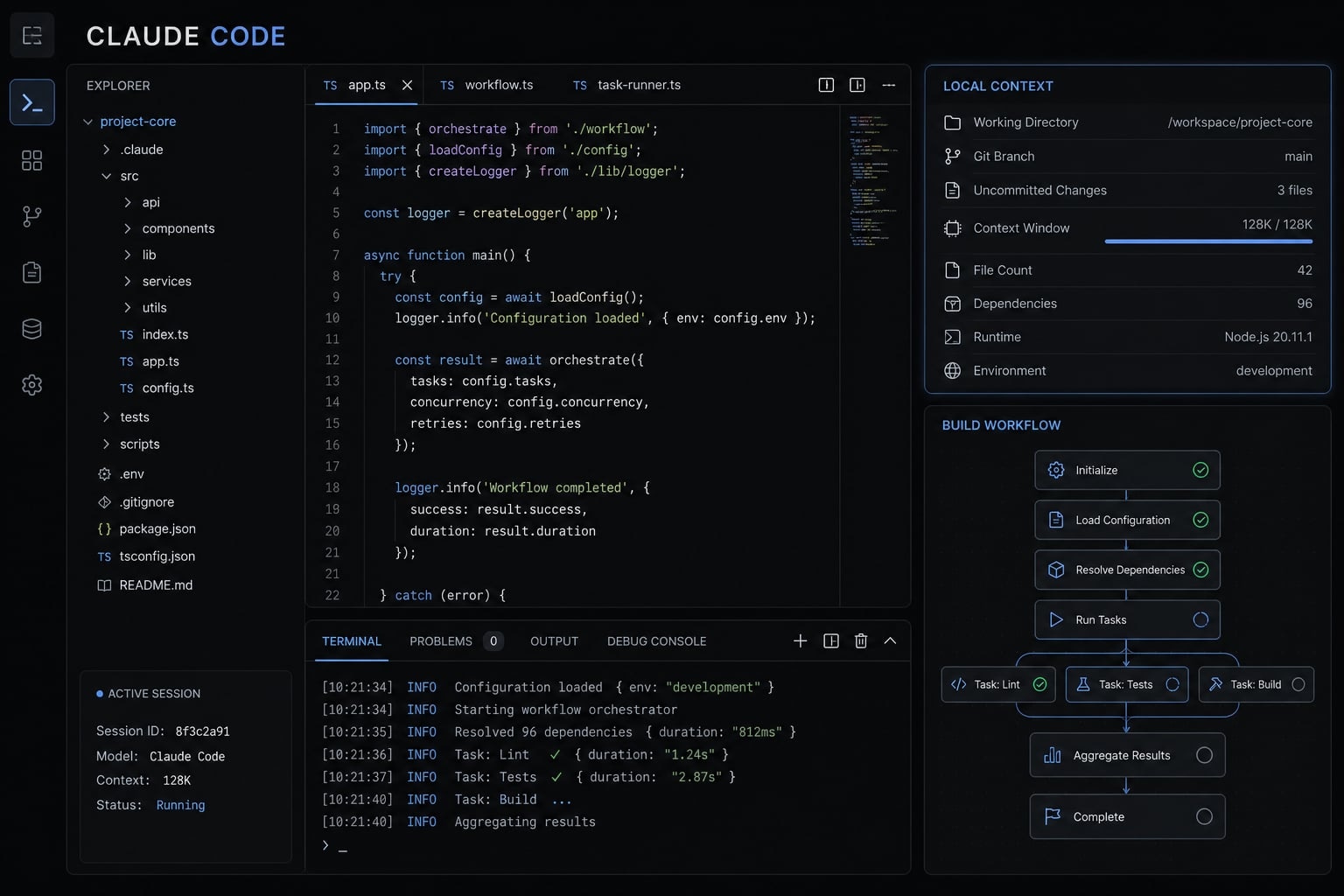Open the PROBLEMS panel tab

point(456,641)
